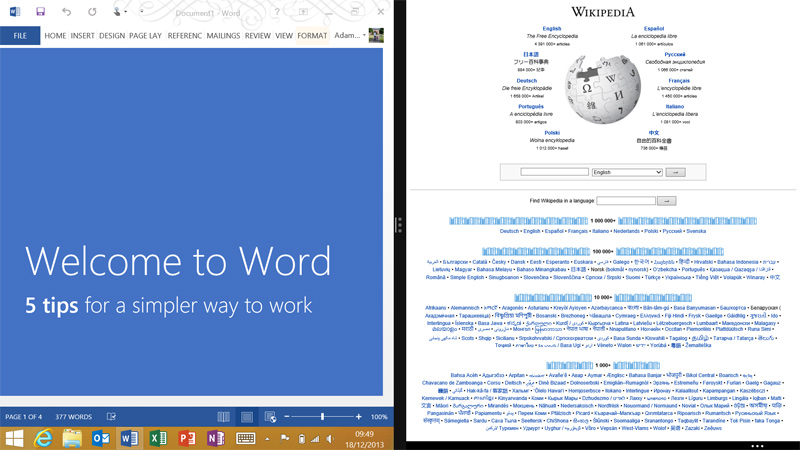Click the volume speaker icon
This screenshot has width=800, height=450.
330,439
